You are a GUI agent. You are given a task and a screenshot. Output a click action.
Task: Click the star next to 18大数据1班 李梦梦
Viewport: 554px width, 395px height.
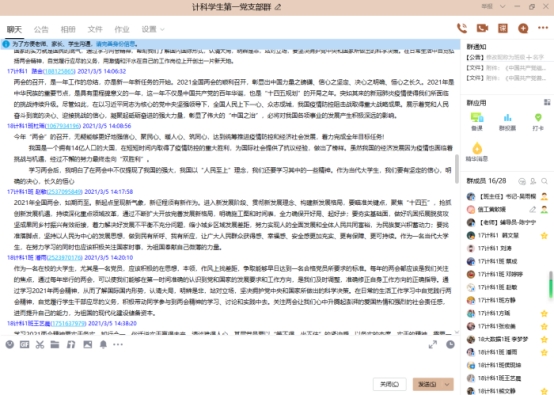544,340
